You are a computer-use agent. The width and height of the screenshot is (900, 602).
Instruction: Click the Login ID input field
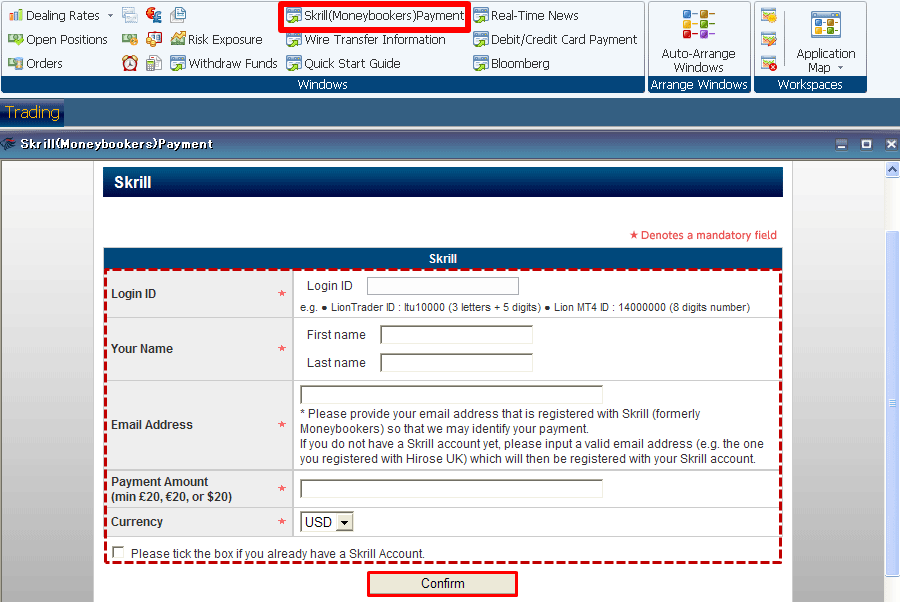pyautogui.click(x=442, y=286)
